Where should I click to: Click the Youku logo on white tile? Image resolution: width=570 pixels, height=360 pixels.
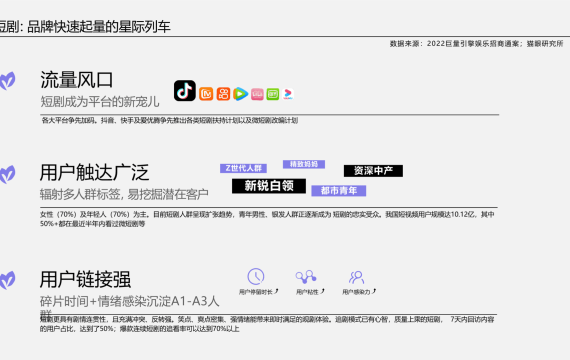(x=288, y=94)
